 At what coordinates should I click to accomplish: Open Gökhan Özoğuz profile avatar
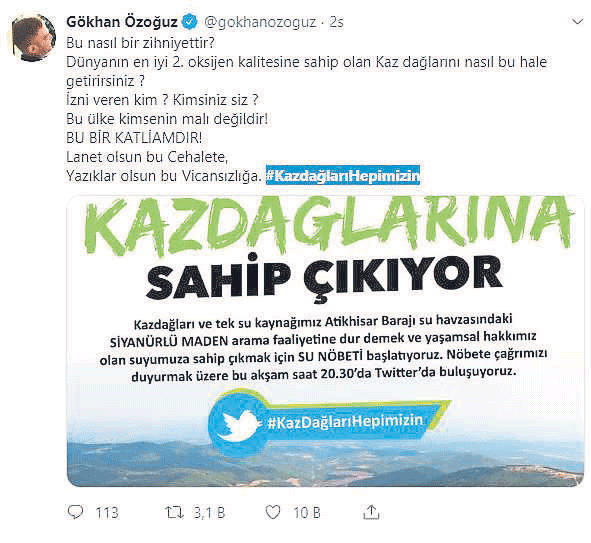(x=33, y=38)
